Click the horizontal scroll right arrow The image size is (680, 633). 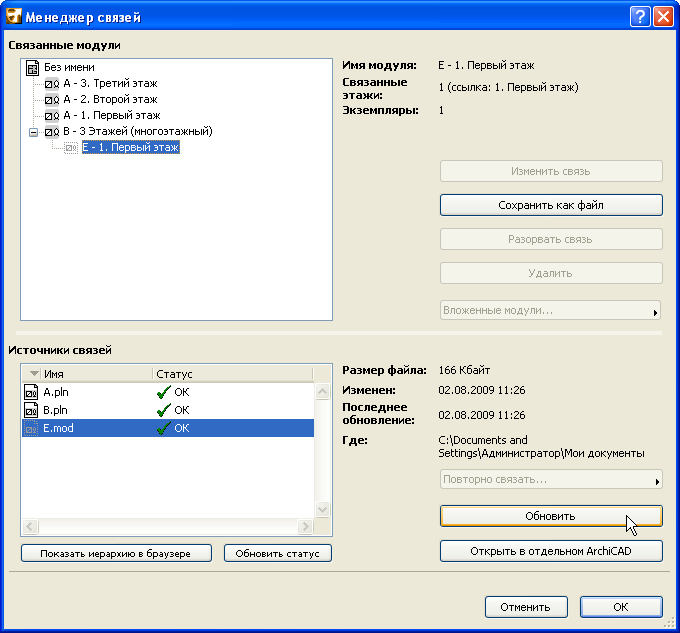(305, 526)
